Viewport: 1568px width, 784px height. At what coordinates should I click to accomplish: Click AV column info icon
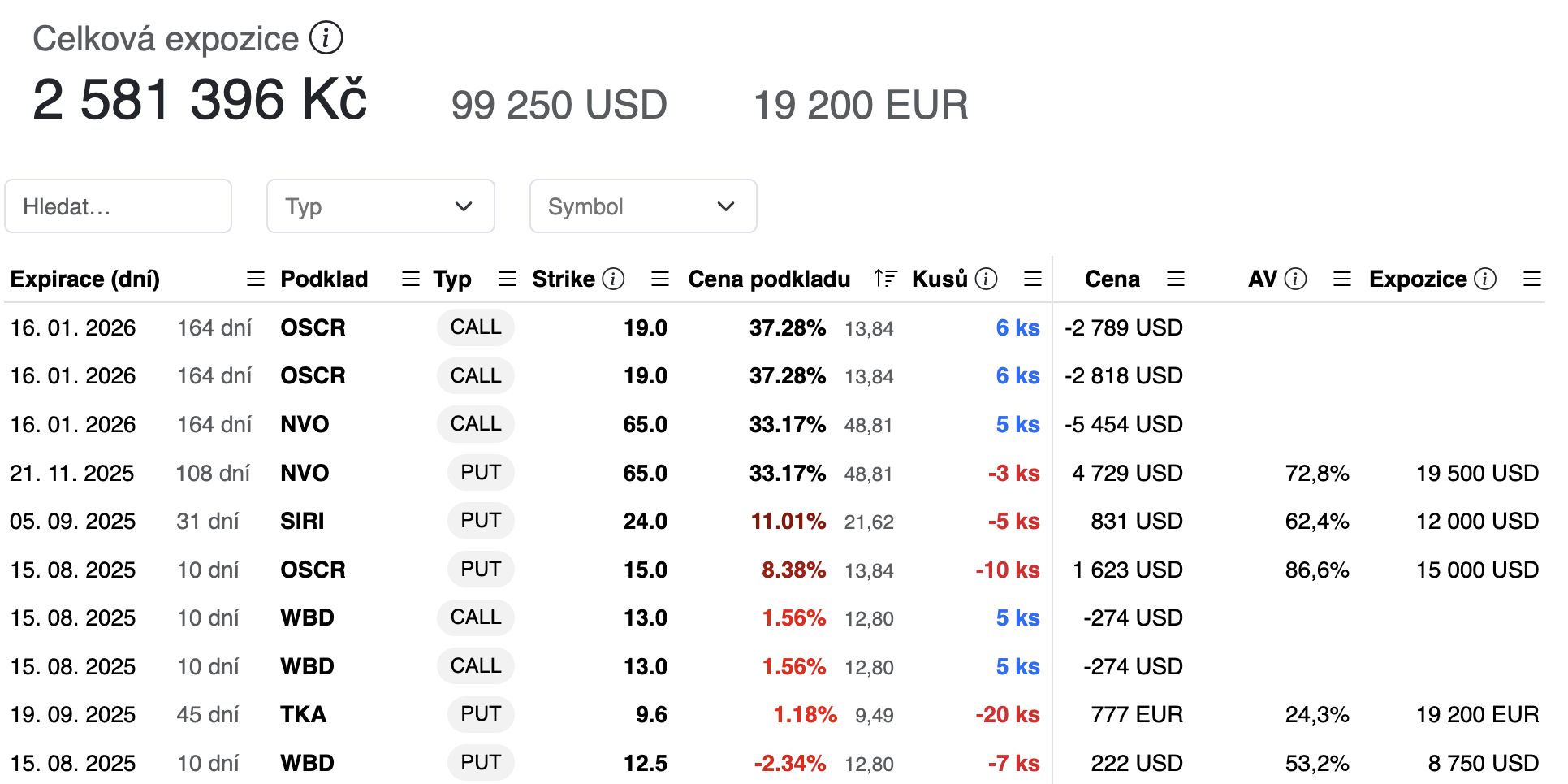(1296, 279)
